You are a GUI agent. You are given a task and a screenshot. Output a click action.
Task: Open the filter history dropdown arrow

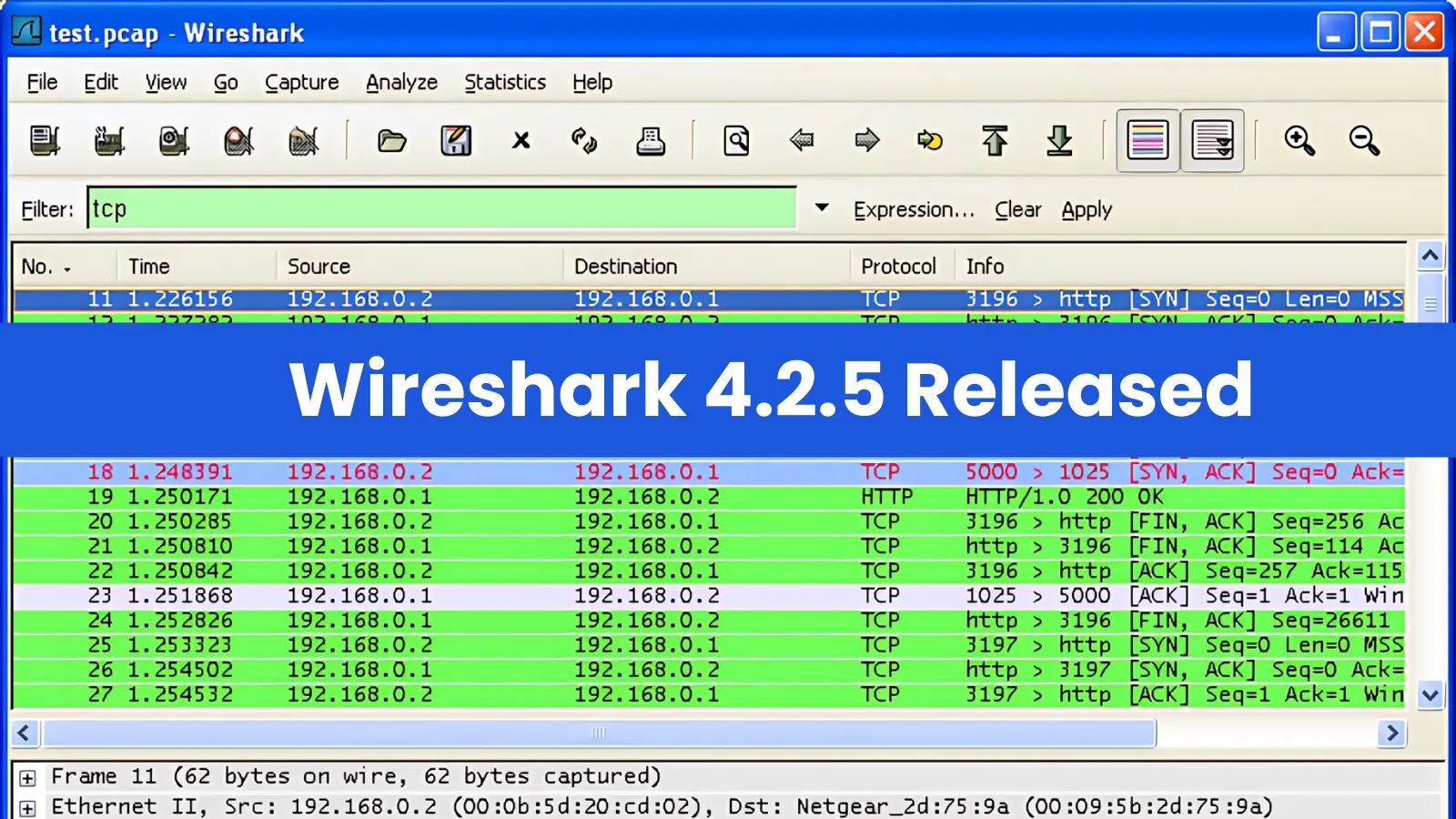(822, 208)
